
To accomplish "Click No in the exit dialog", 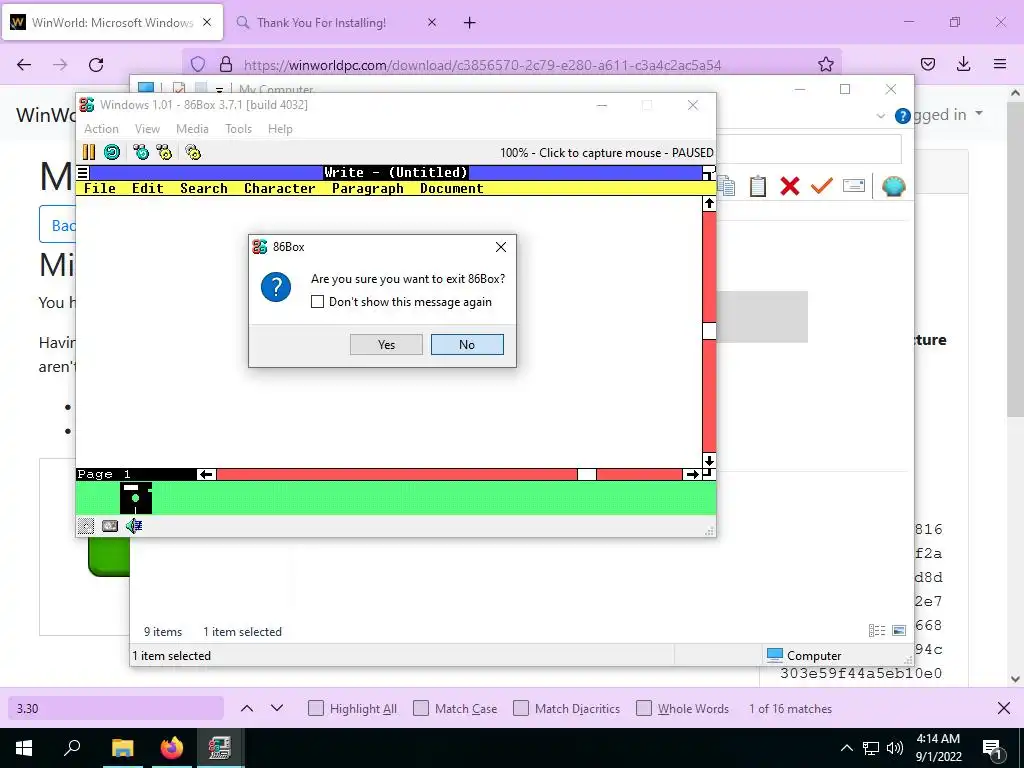I will 467,344.
